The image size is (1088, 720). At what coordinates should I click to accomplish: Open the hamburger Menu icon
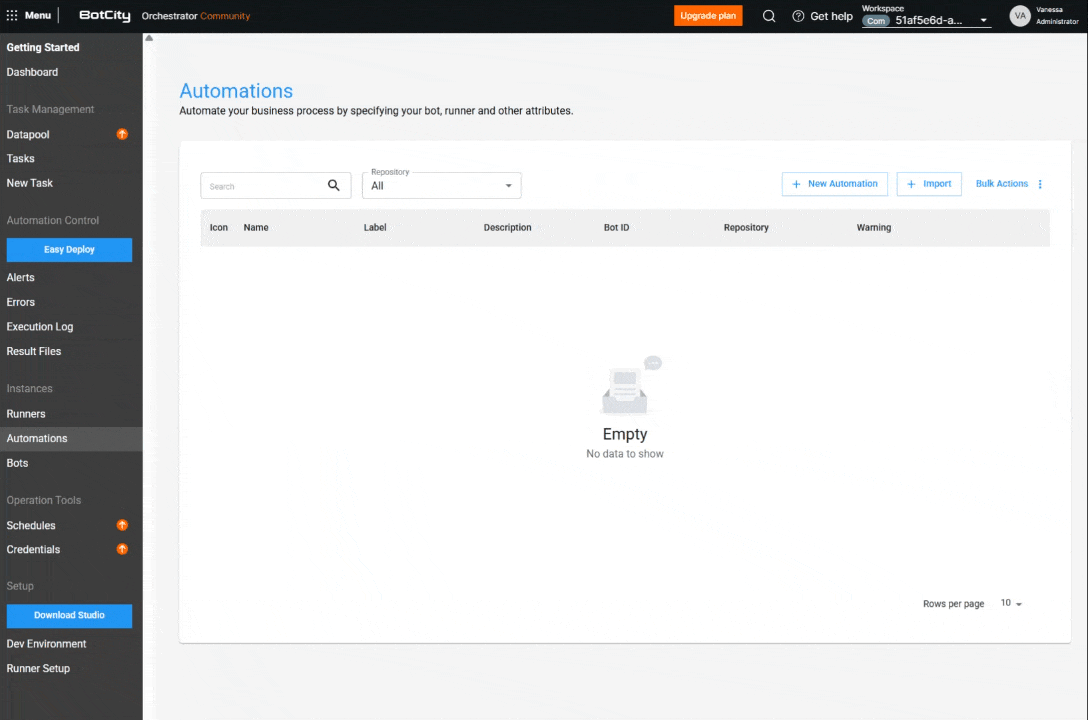[31, 15]
